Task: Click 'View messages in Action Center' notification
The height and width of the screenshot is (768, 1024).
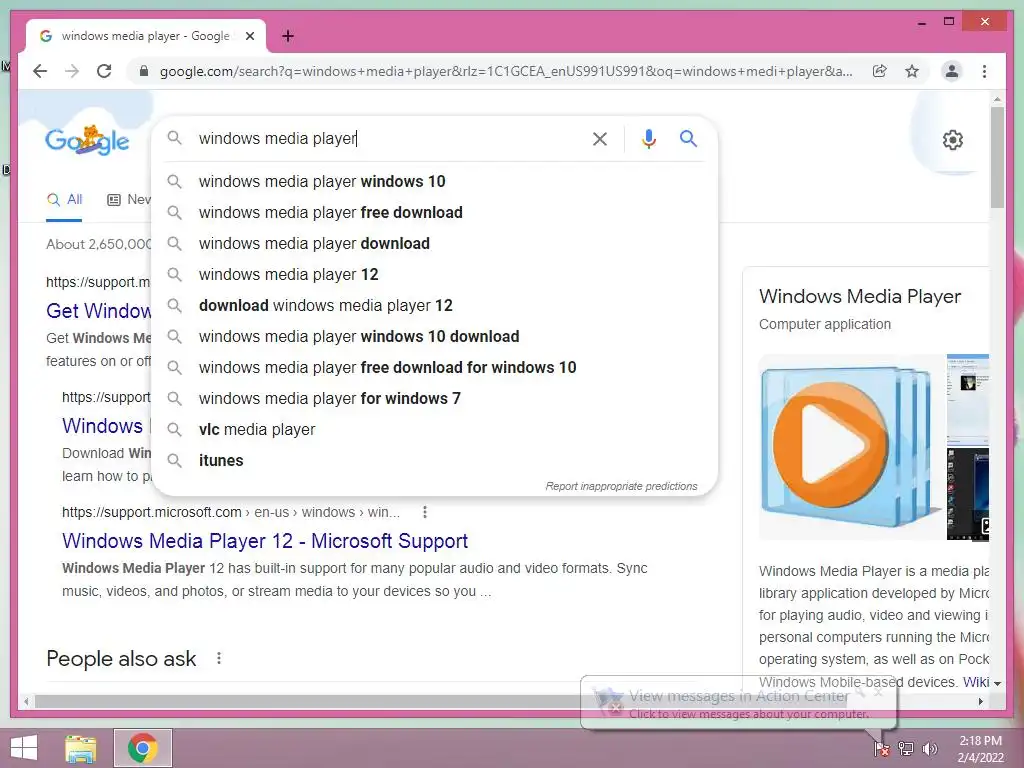Action: pos(739,703)
